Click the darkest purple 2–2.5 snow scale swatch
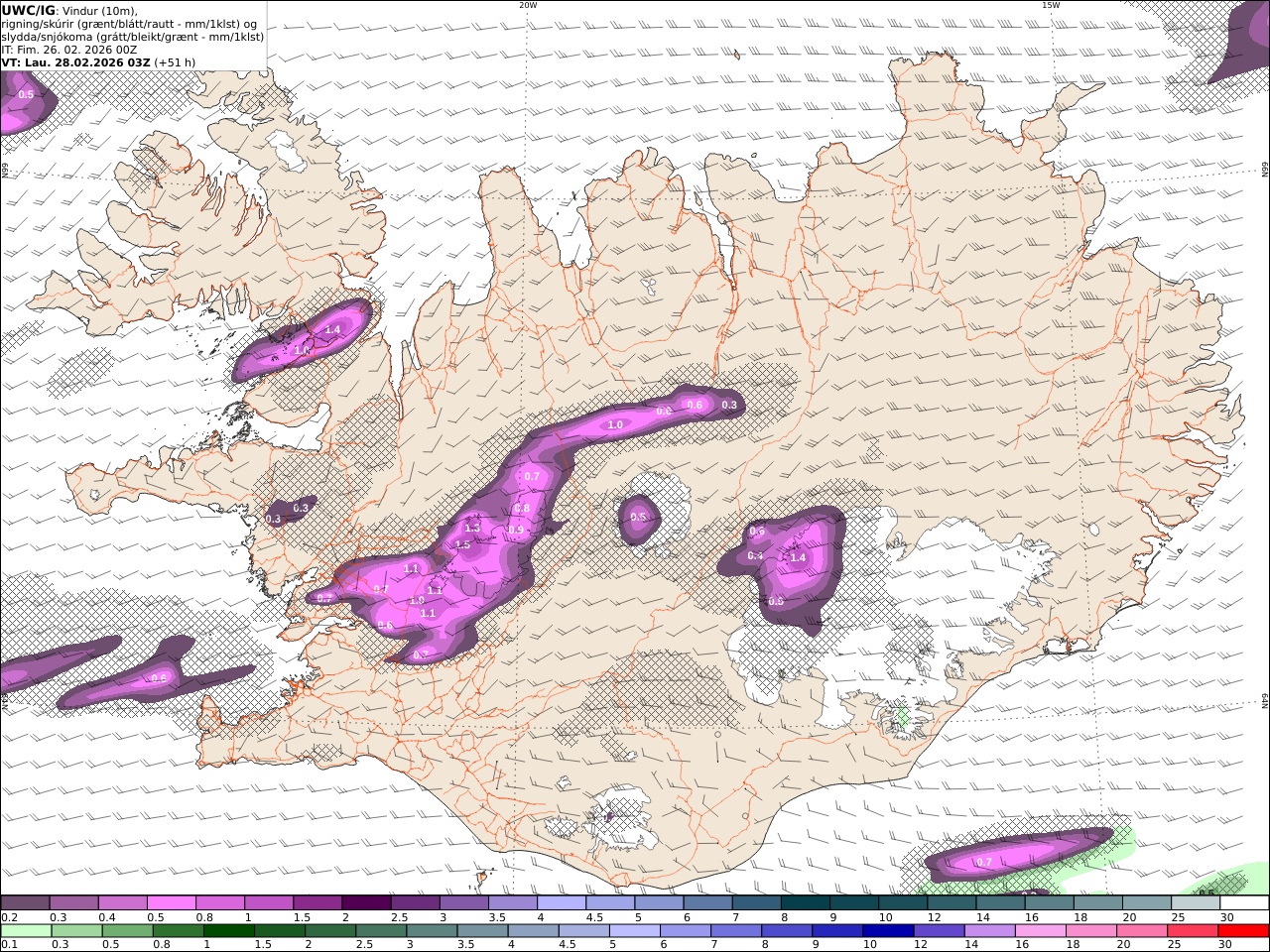The height and width of the screenshot is (952, 1270). [x=366, y=903]
